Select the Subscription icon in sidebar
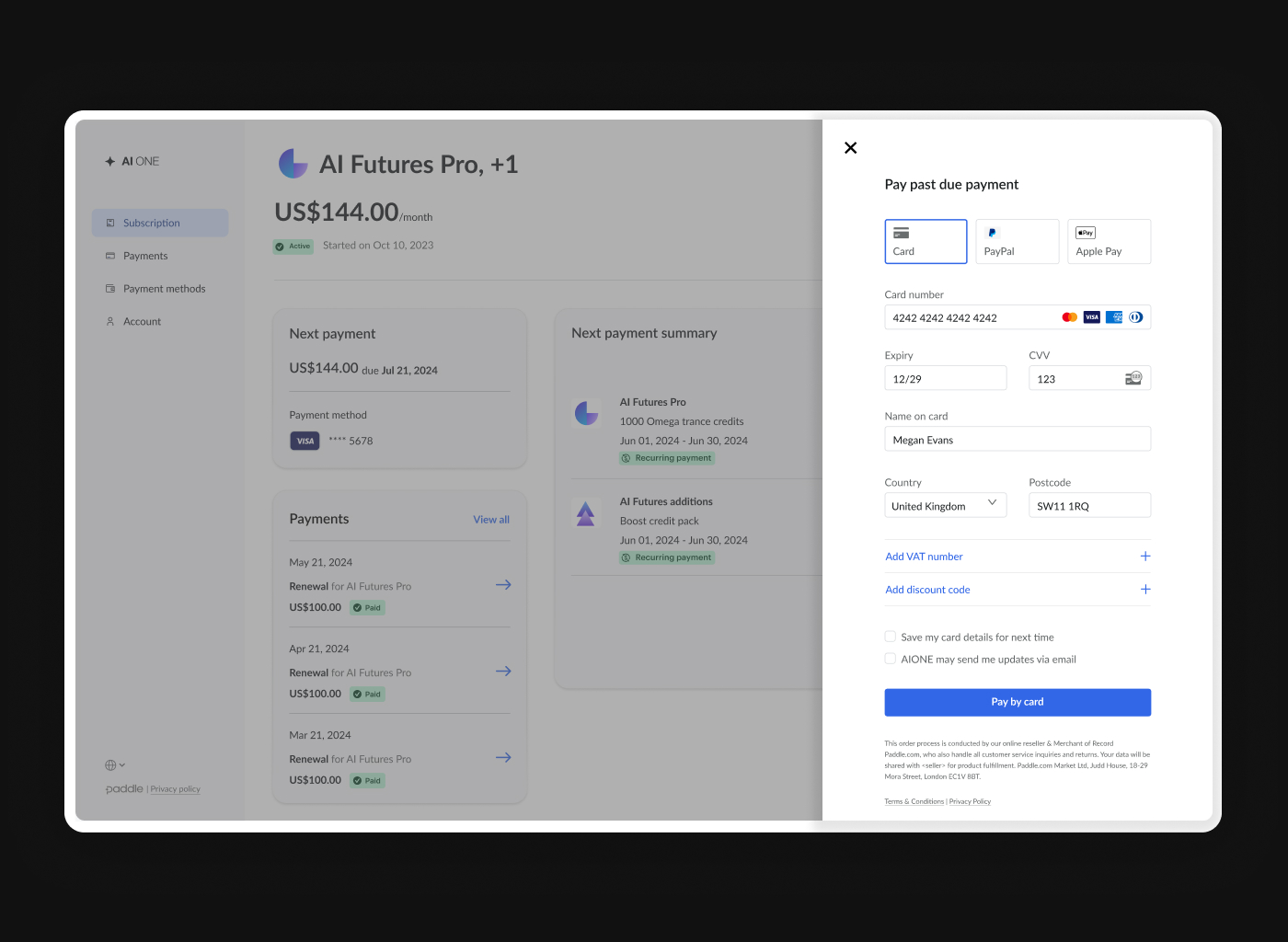This screenshot has width=1288, height=942. 109,223
